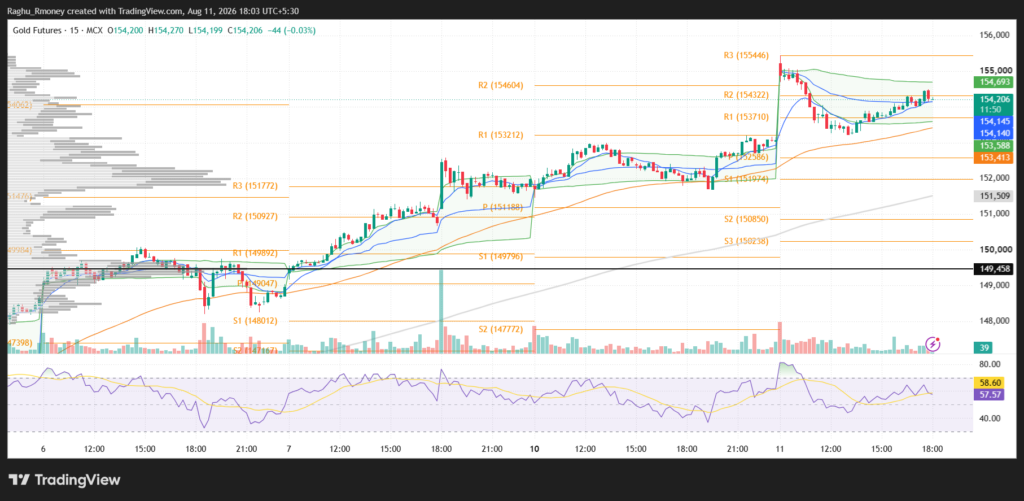Click the orange 153,413 price tag
This screenshot has height=501, width=1024.
point(992,157)
